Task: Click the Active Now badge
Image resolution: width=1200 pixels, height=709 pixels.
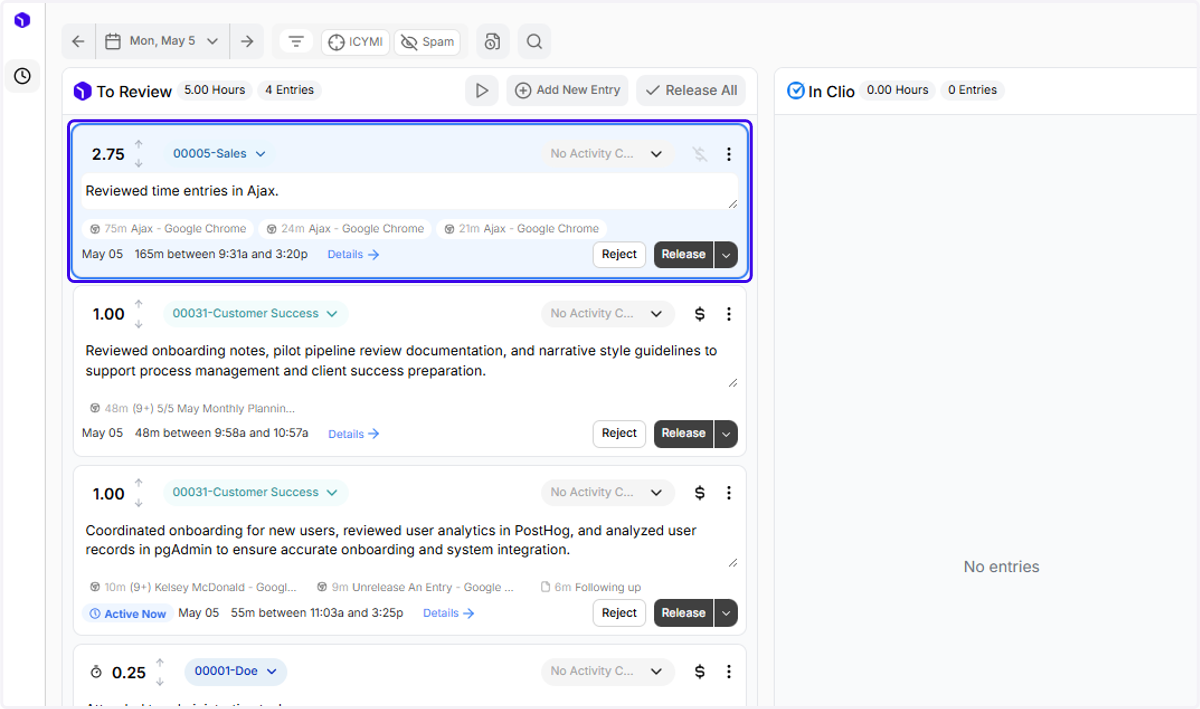Action: tap(127, 614)
